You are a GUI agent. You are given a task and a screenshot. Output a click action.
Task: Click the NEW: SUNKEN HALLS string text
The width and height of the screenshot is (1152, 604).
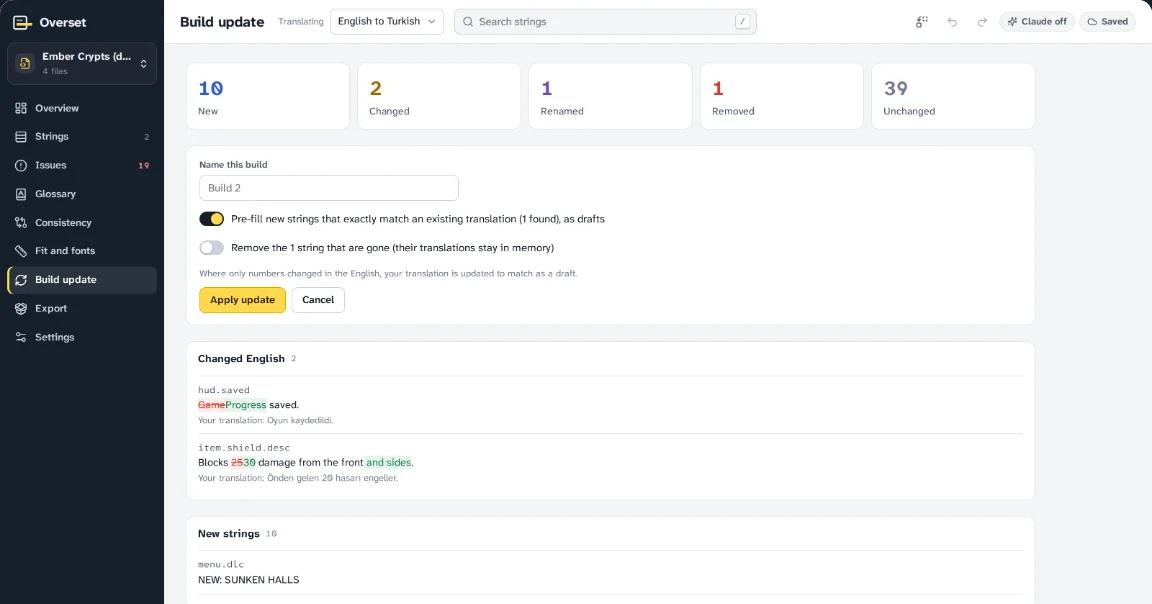(x=248, y=580)
